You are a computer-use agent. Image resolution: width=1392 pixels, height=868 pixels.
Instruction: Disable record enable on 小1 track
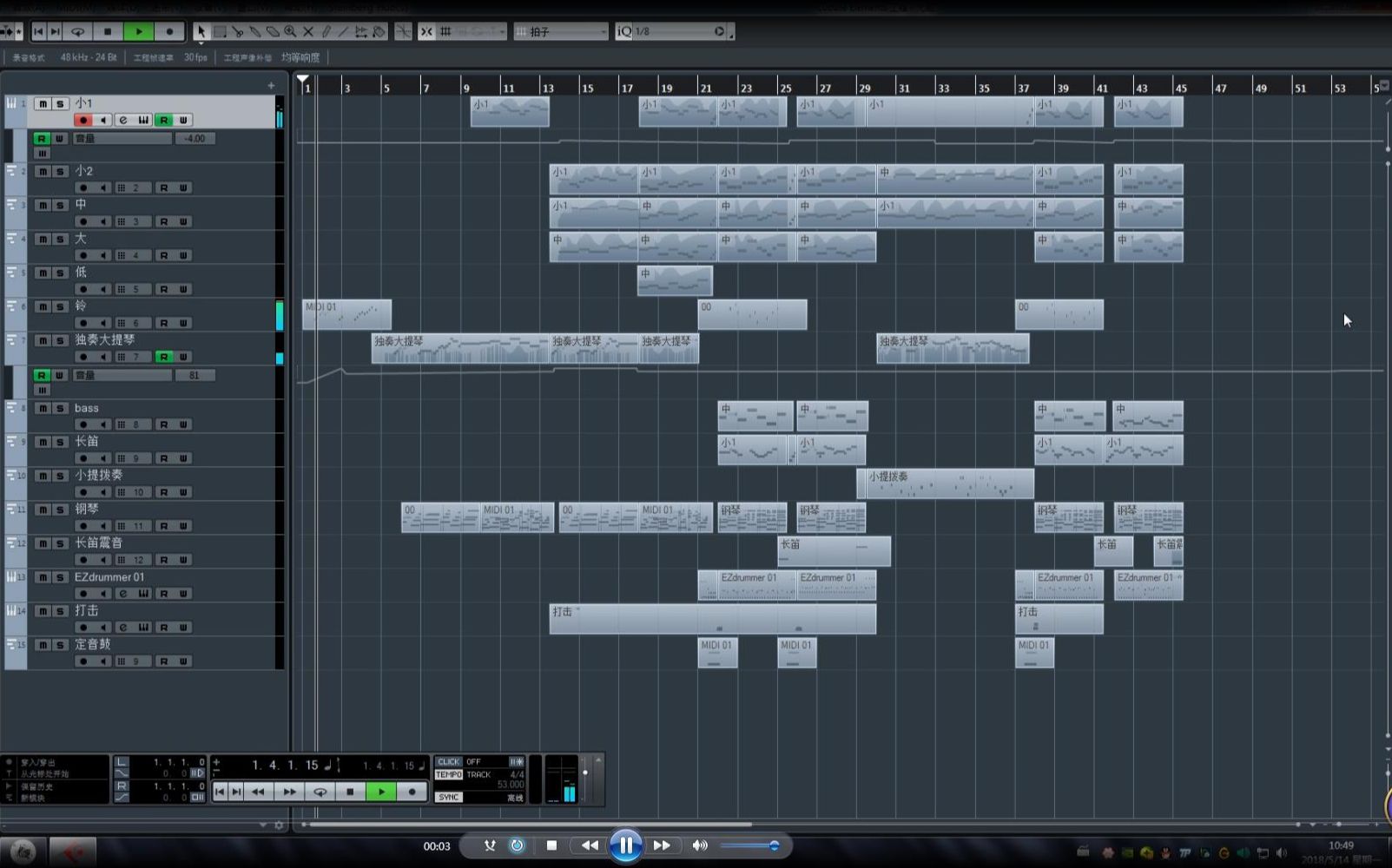pos(83,120)
